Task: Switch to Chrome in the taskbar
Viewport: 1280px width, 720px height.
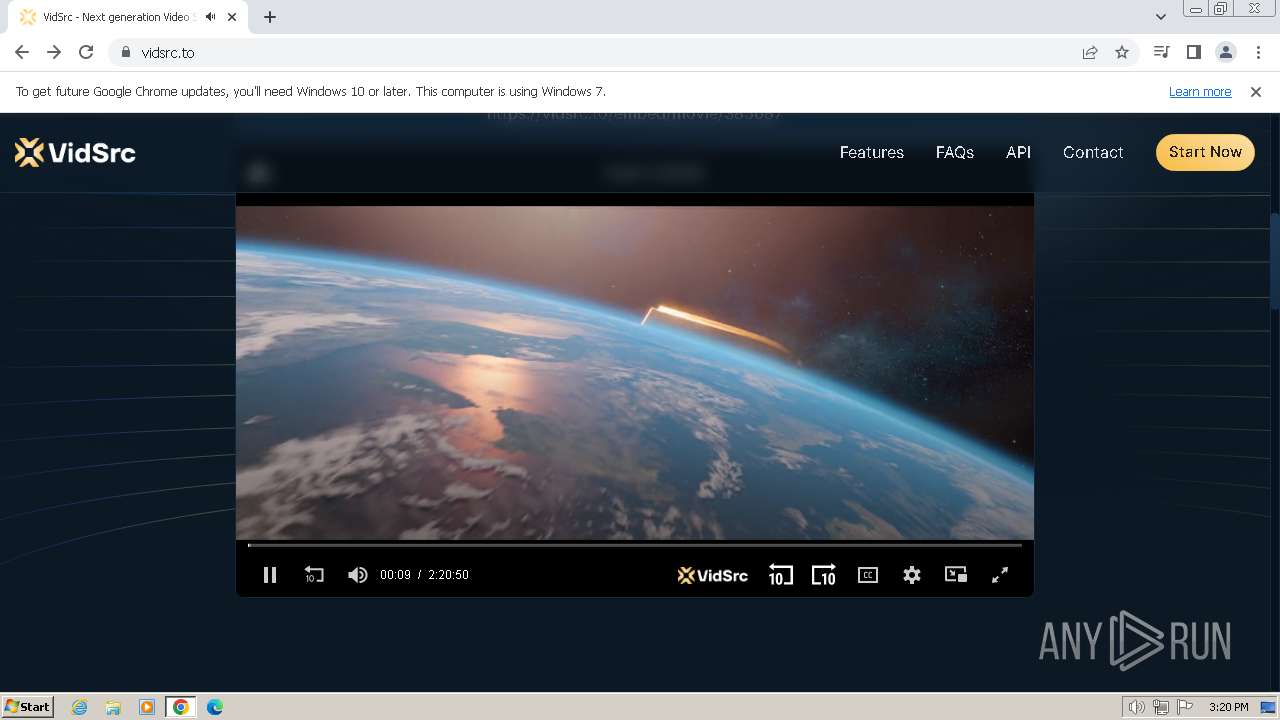Action: [181, 707]
